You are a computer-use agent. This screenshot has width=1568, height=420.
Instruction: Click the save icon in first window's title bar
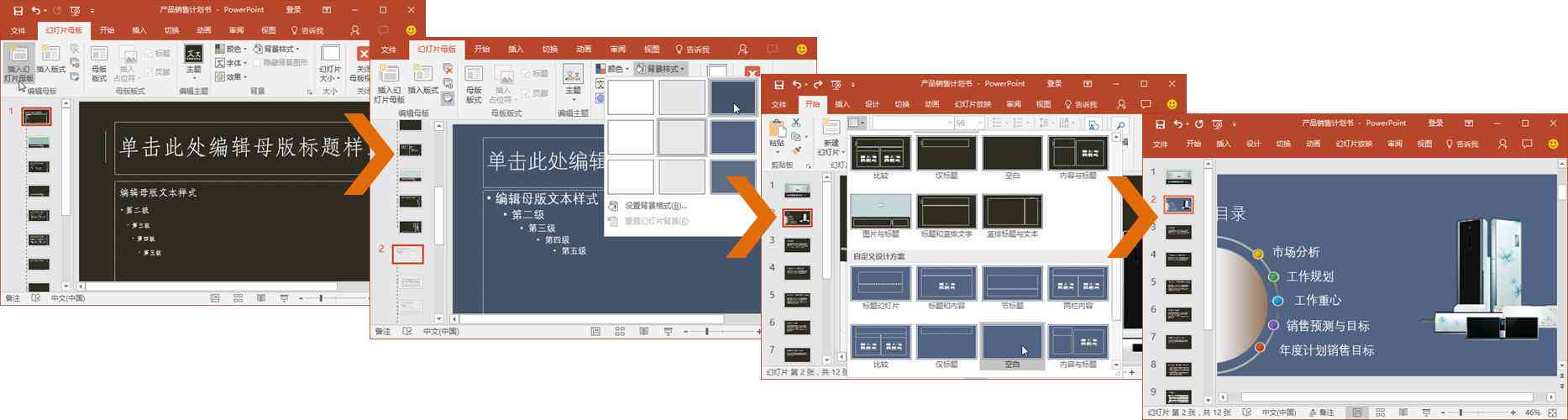click(x=18, y=10)
